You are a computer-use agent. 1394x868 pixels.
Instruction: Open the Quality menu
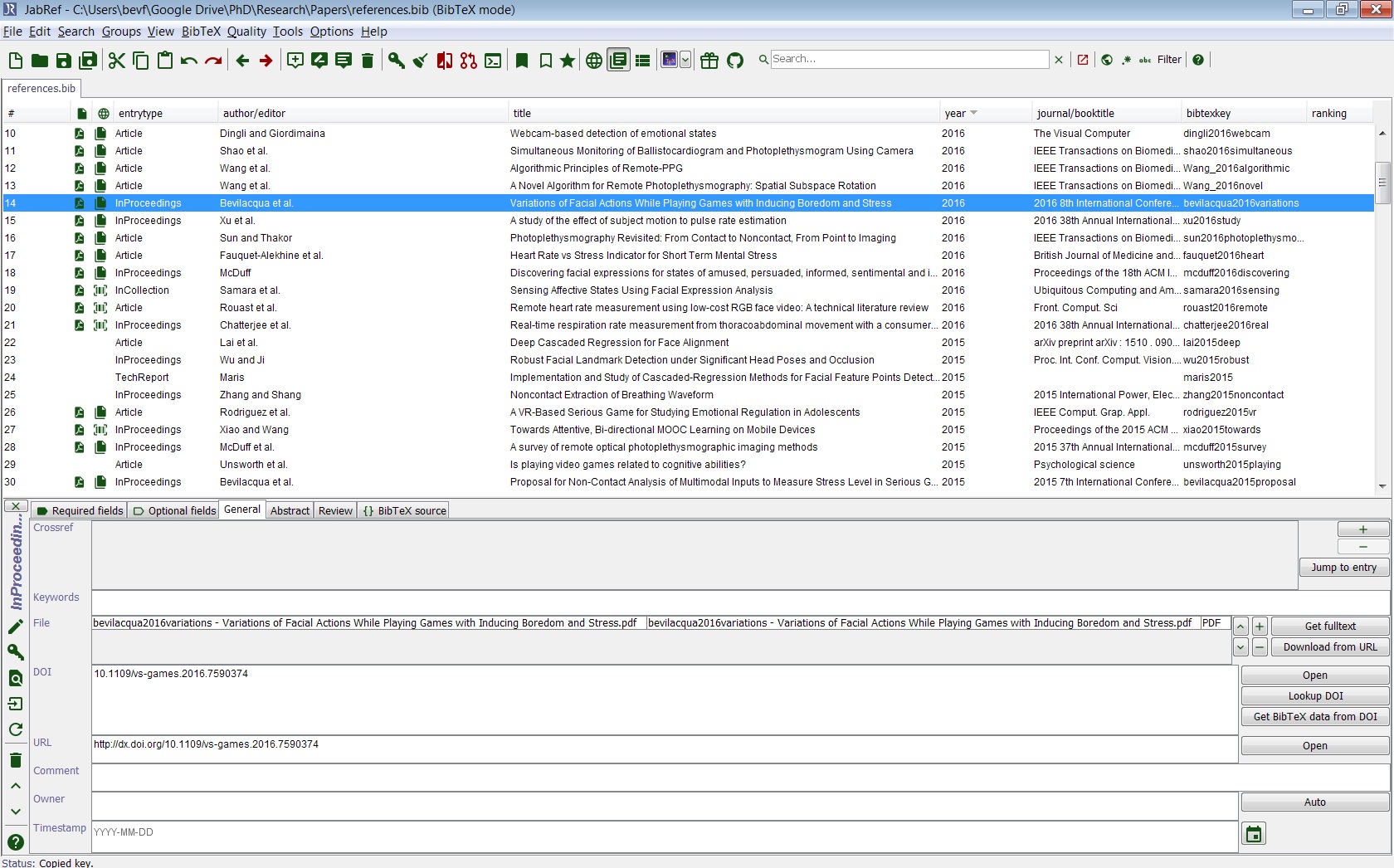(x=246, y=32)
